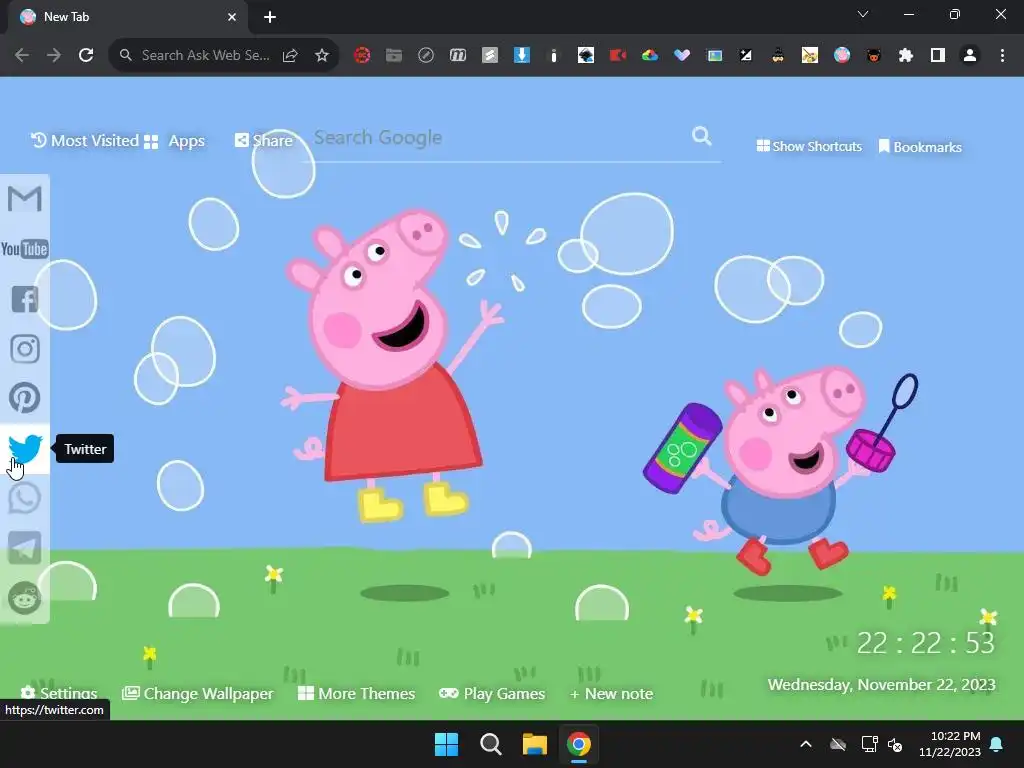The width and height of the screenshot is (1024, 768).
Task: Open the Bookmarks menu
Action: pyautogui.click(x=920, y=147)
